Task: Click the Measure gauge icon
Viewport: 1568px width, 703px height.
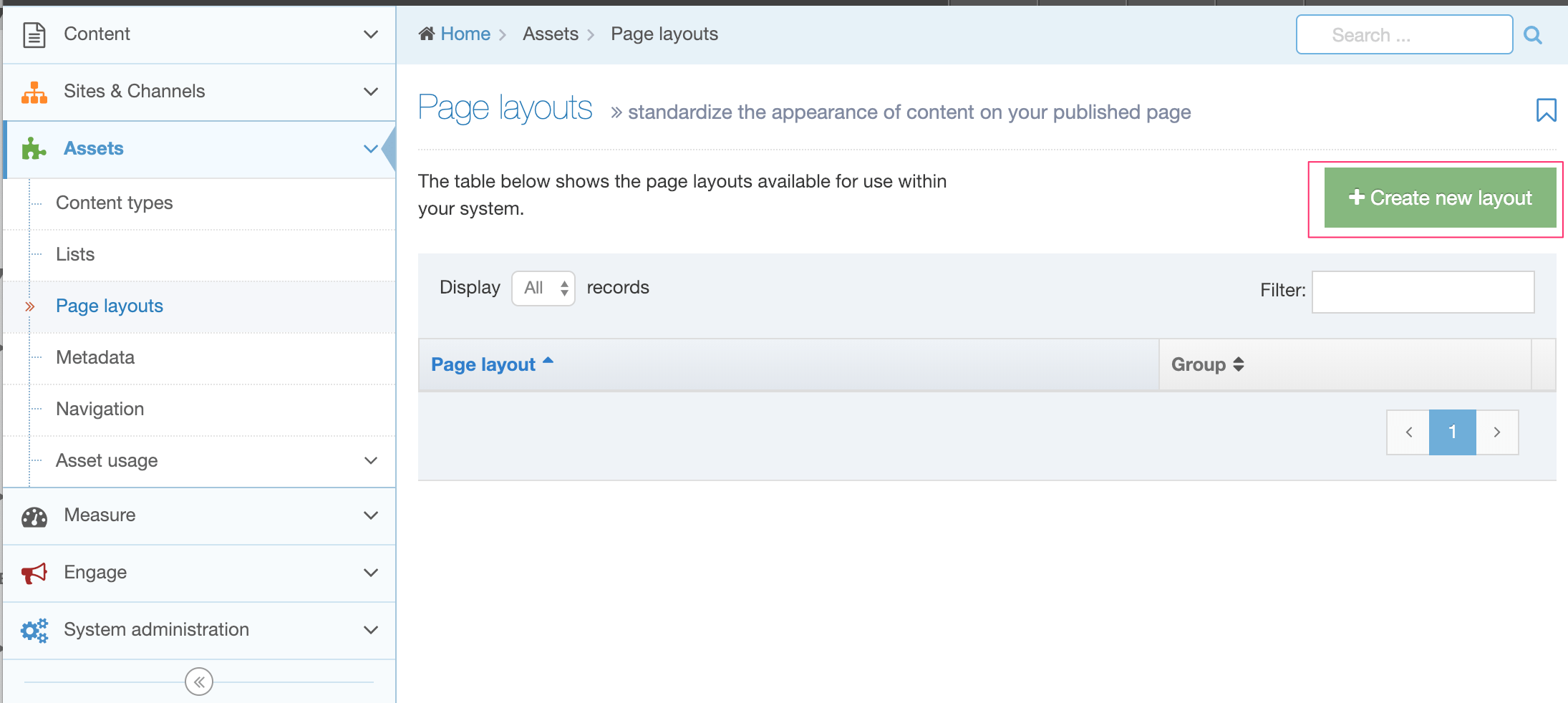Action: [34, 515]
